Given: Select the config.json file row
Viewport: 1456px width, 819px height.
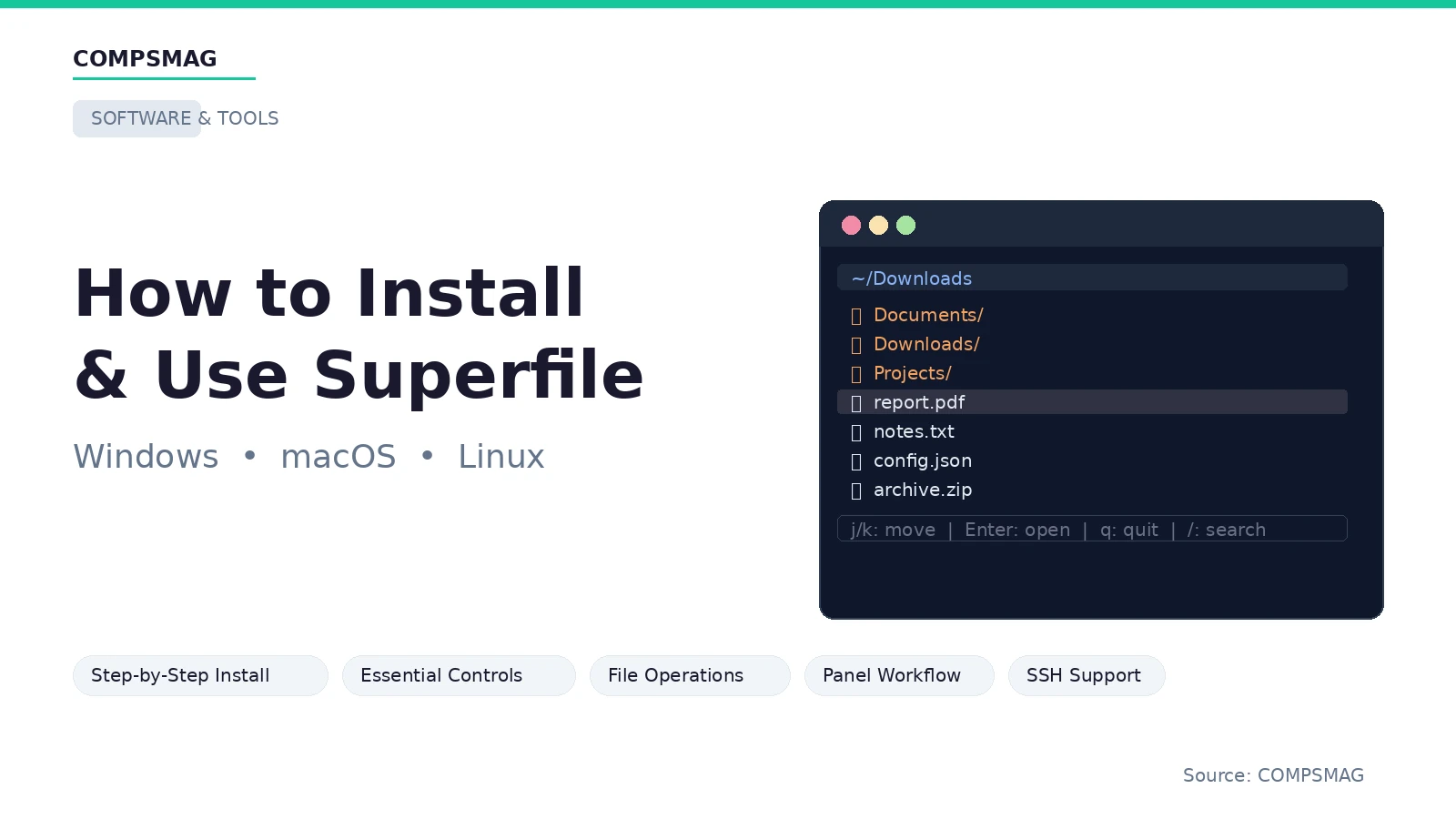Looking at the screenshot, I should [1092, 460].
